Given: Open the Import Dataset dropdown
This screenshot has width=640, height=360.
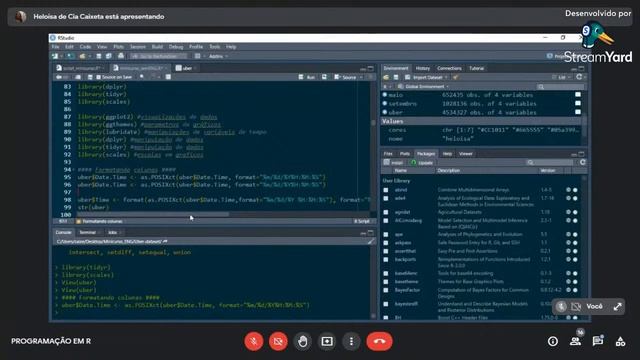Looking at the screenshot, I should (x=427, y=77).
